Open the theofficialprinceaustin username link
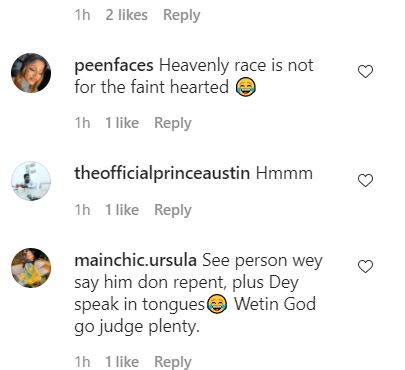405x370 pixels. tap(162, 173)
